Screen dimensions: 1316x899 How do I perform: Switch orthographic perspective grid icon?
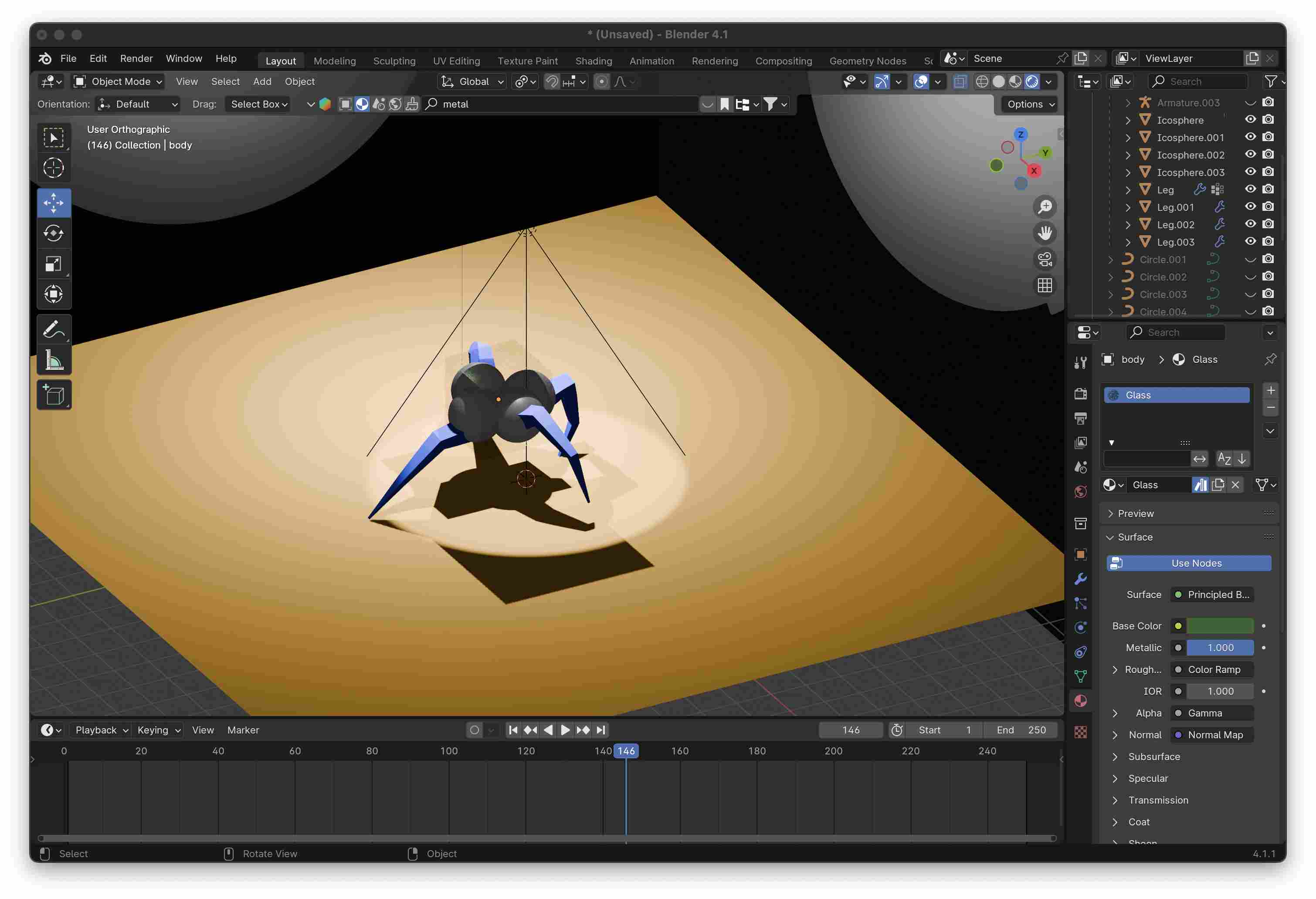point(1045,285)
